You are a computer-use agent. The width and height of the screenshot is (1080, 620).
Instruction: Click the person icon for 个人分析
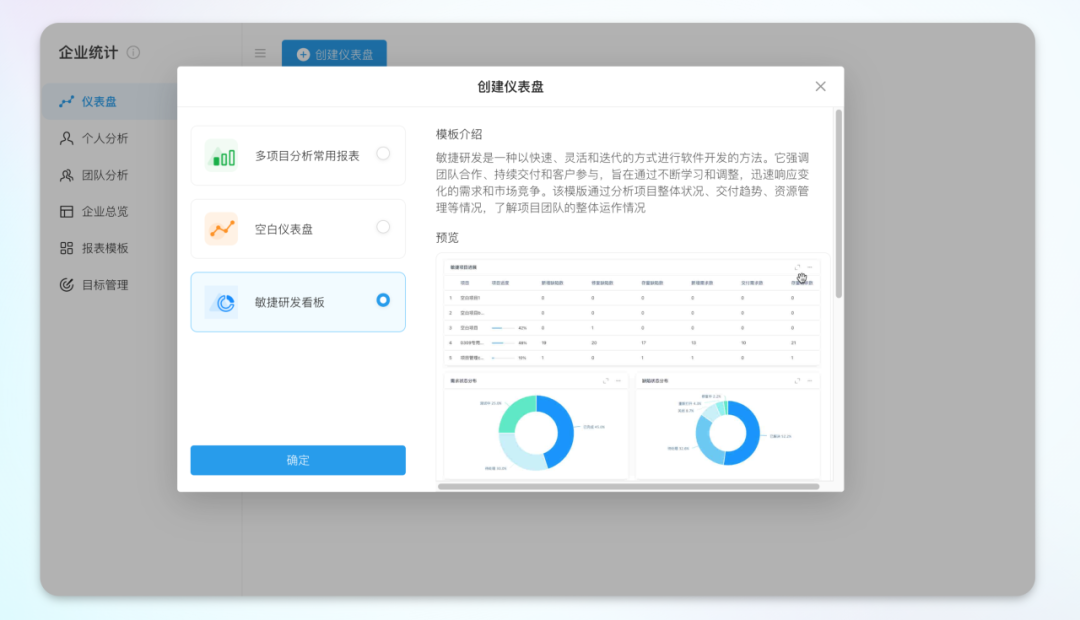click(66, 138)
